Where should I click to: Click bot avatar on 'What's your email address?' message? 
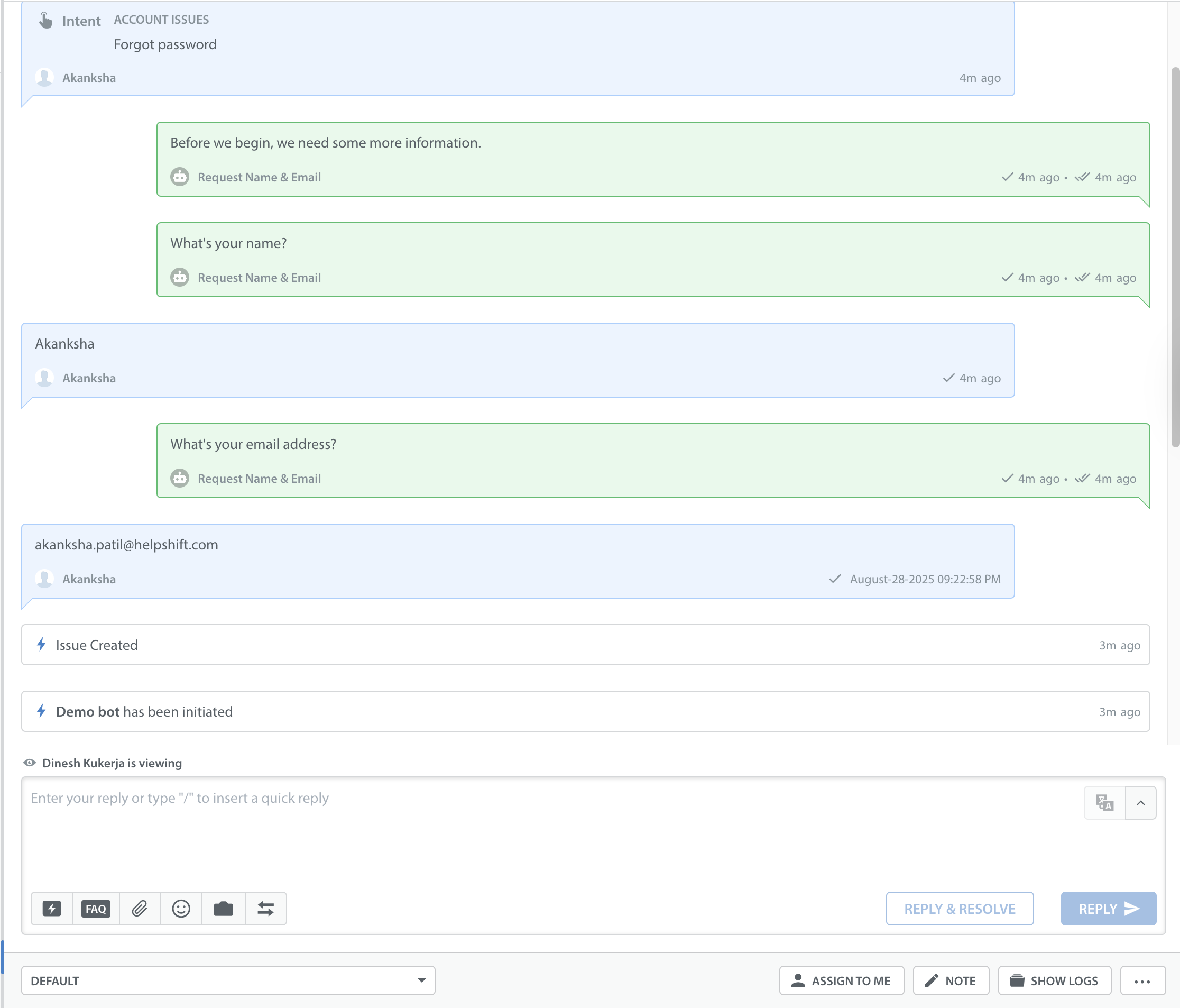(180, 479)
